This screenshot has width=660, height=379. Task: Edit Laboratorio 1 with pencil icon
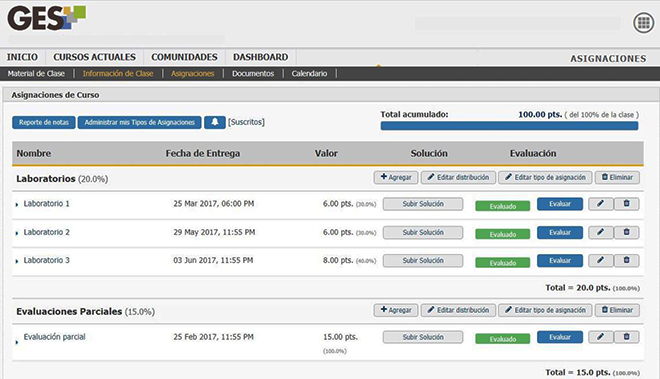[x=601, y=204]
